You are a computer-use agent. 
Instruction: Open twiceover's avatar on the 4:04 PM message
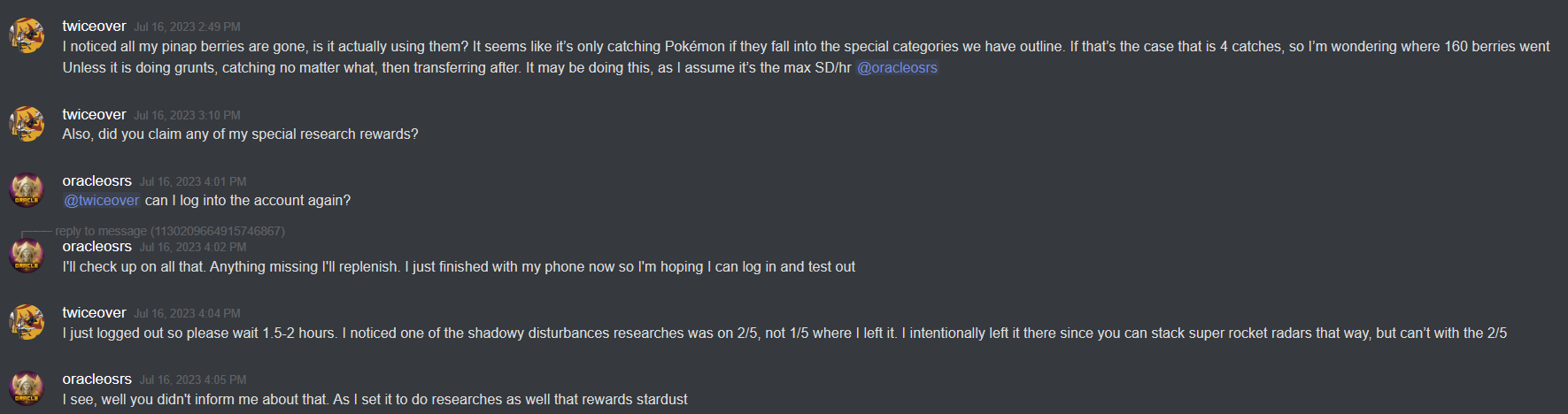coord(27,322)
